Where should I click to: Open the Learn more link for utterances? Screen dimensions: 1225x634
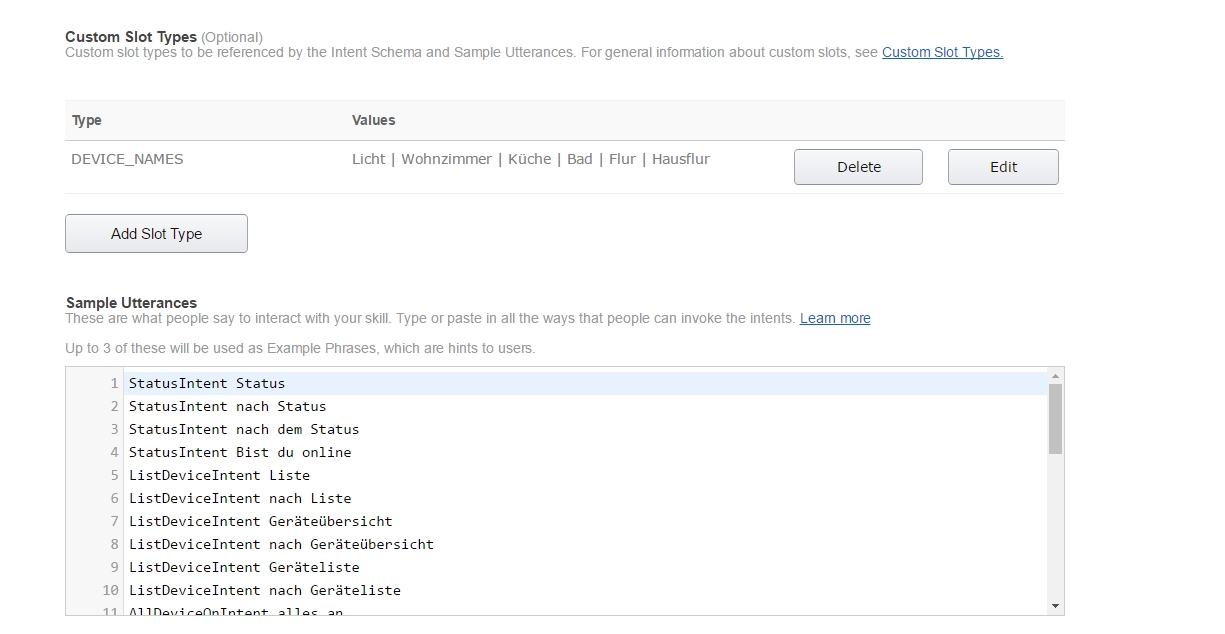tap(835, 318)
